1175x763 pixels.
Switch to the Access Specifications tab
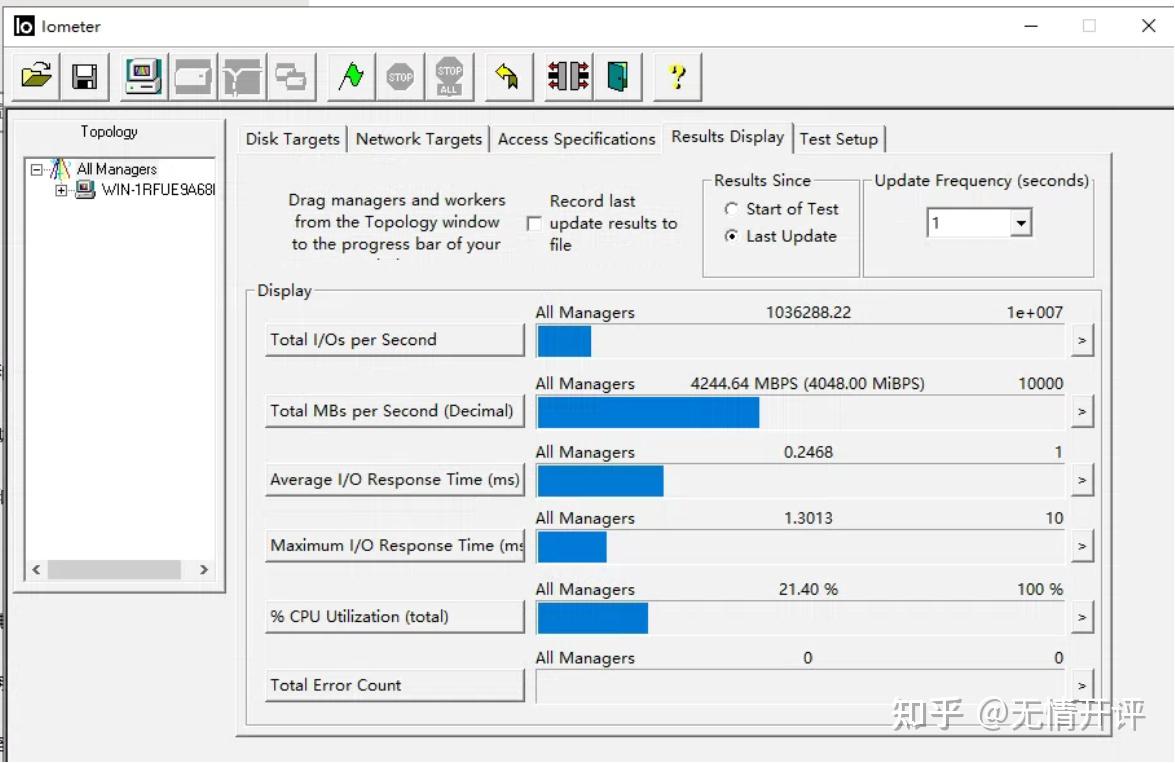coord(576,139)
